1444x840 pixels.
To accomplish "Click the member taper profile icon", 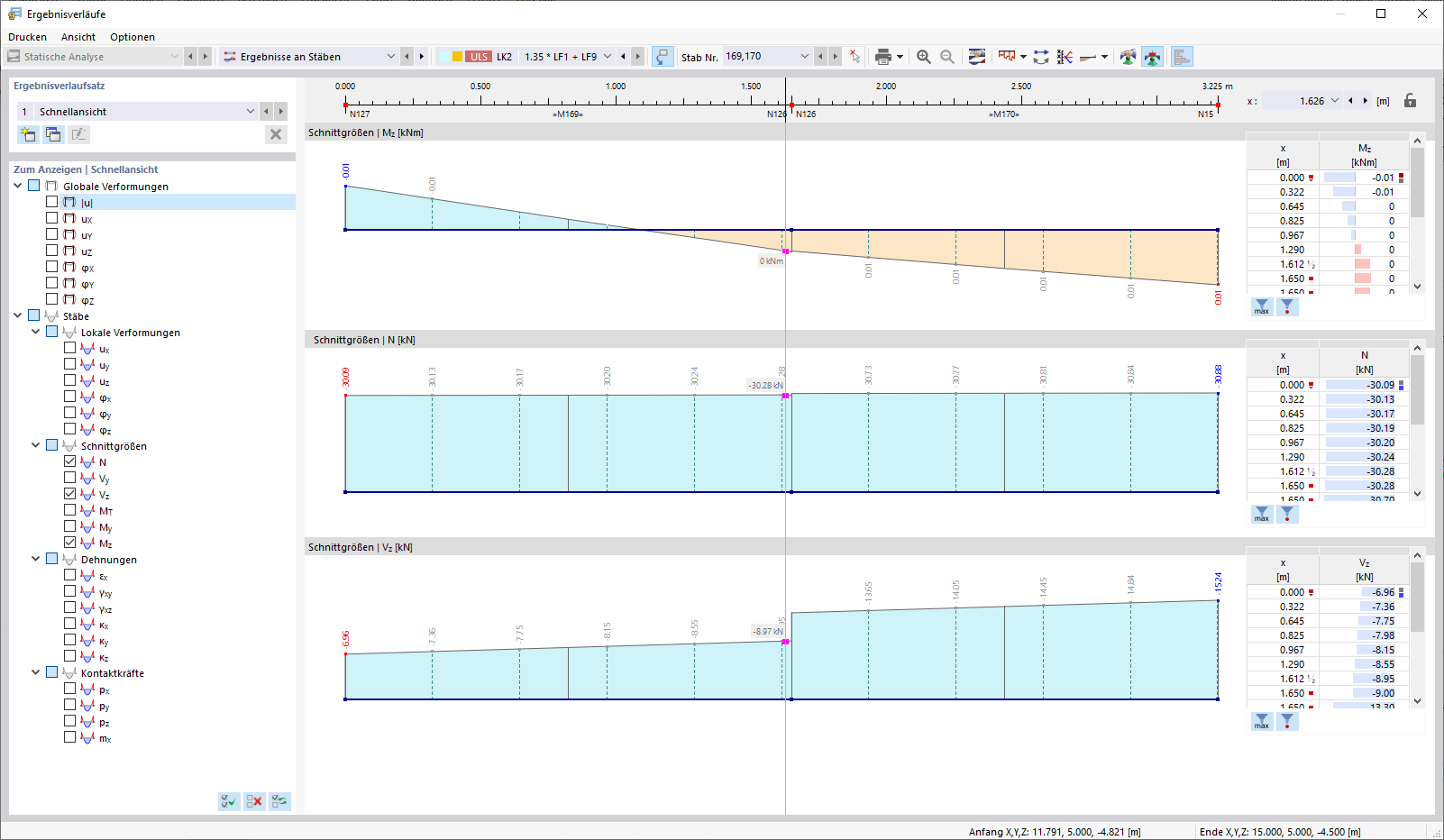I will [x=1088, y=57].
